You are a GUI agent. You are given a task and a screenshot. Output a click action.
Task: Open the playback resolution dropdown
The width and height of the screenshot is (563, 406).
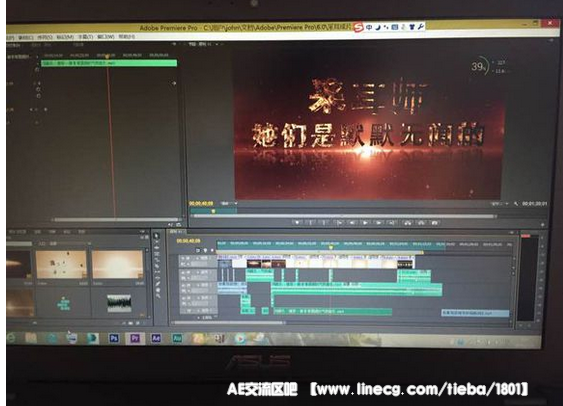point(499,204)
